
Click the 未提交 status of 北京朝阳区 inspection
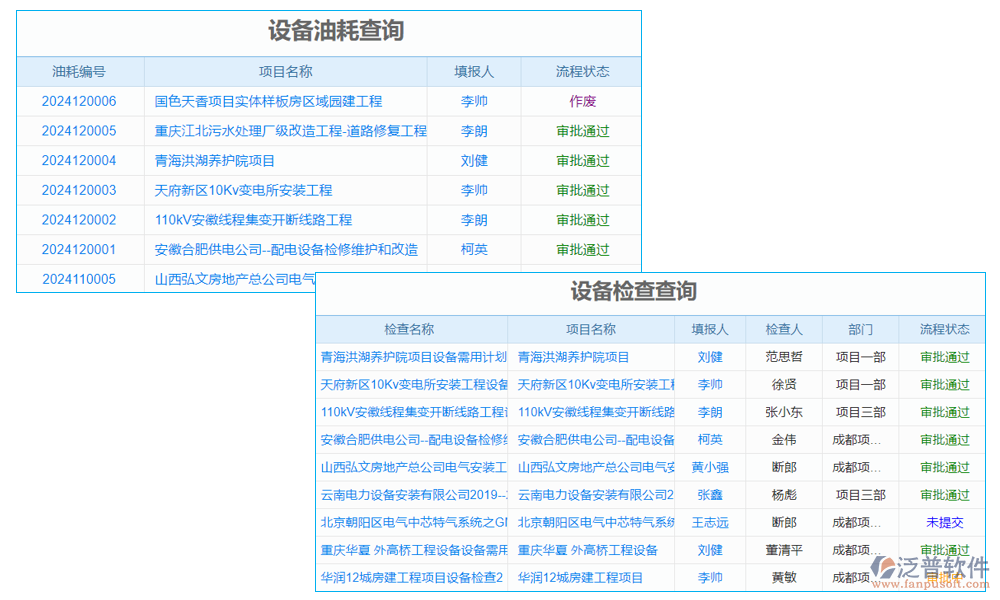[x=943, y=522]
